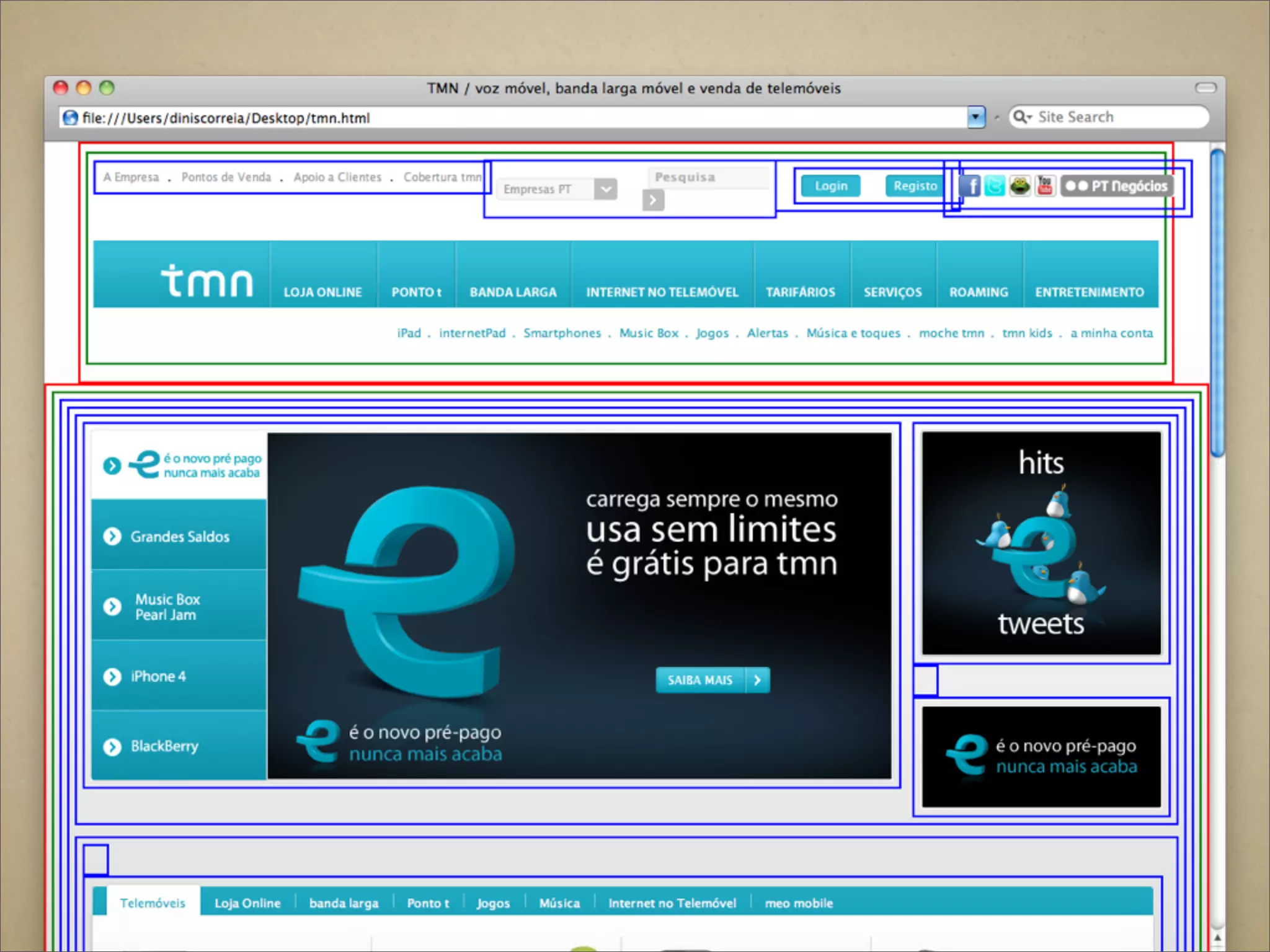Click the vertical scrollbar thumb
Screen dimensions: 1270x952
coord(1217,302)
